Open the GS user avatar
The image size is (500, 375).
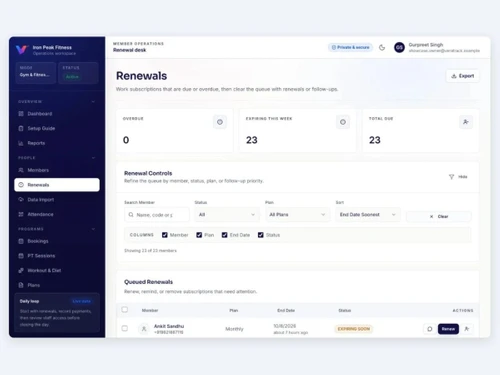pos(399,48)
